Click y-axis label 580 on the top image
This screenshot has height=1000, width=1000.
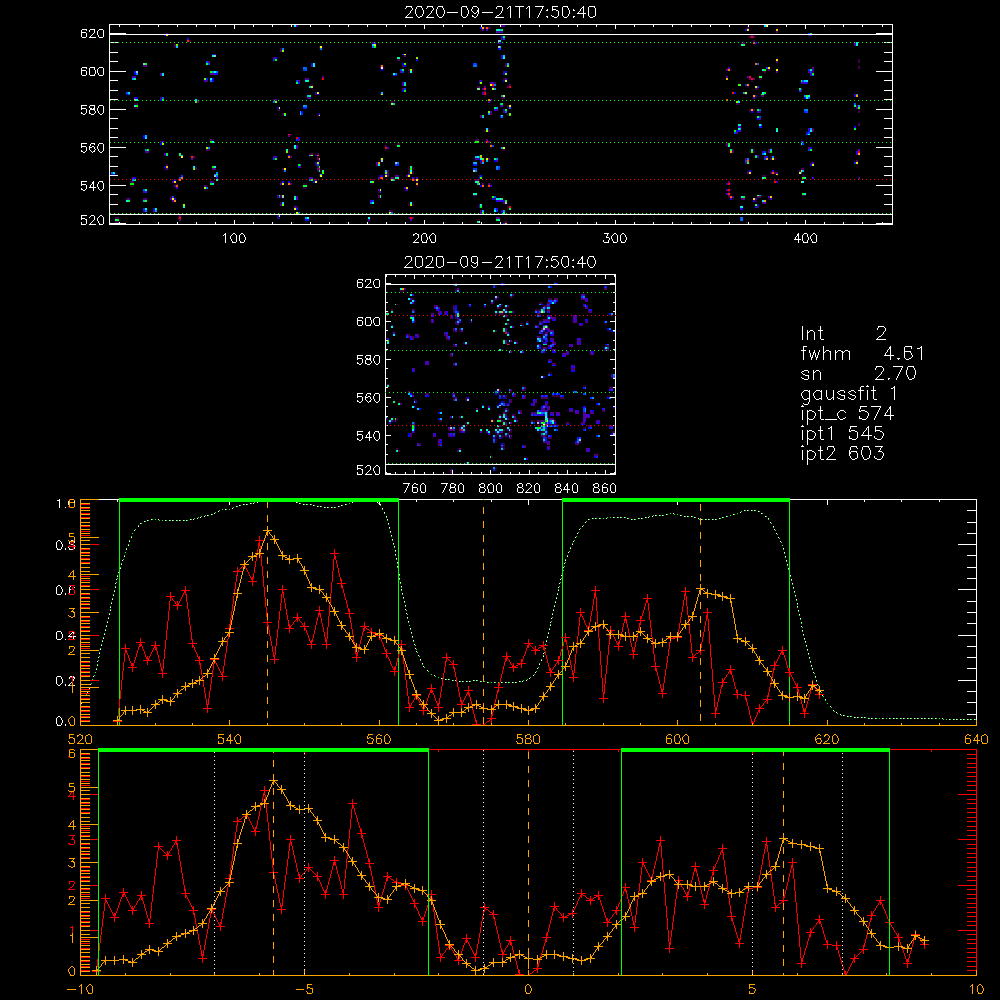click(92, 110)
